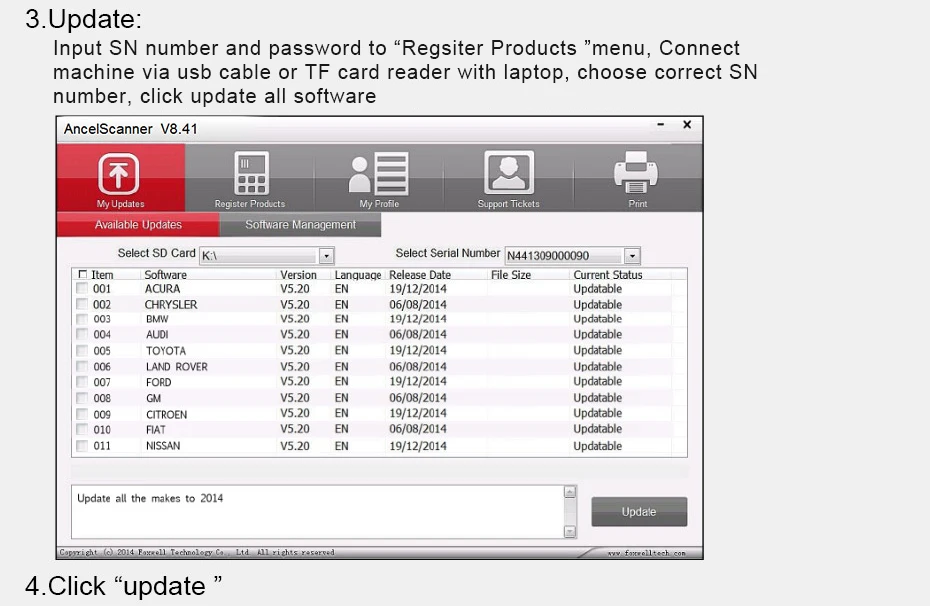The image size is (930, 606).
Task: Select the LAND ROVER software name
Action: 177,366
